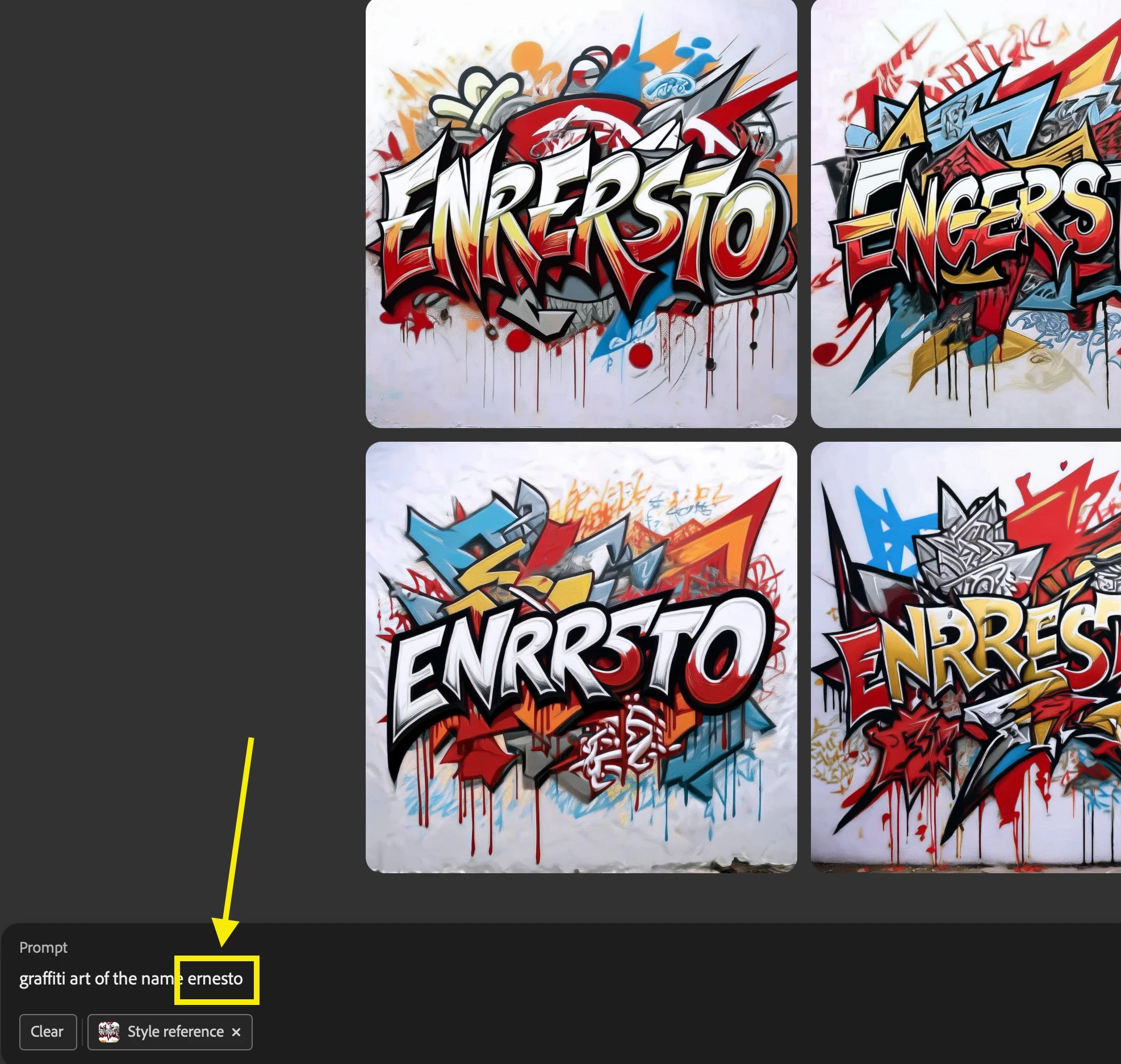Screen dimensions: 1121x1064
Task: Select the ENRREST gold lettering image
Action: [x=965, y=657]
